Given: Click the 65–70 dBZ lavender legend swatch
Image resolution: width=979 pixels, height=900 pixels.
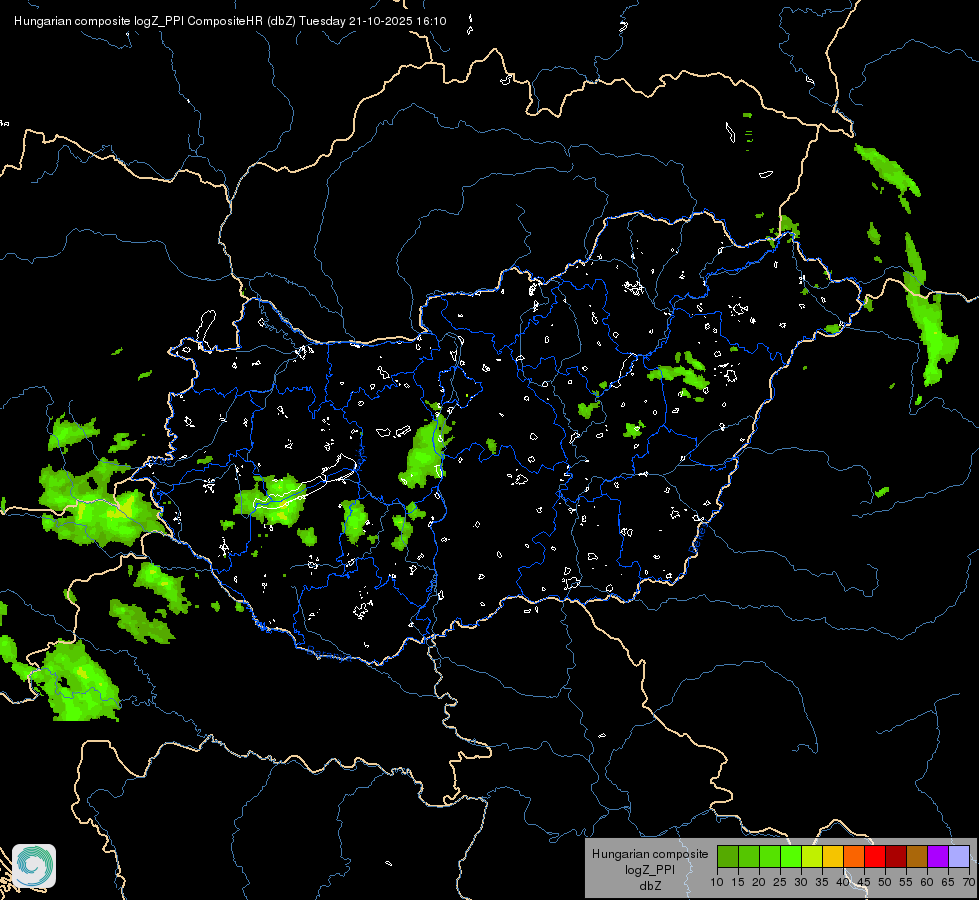Looking at the screenshot, I should coord(959,856).
